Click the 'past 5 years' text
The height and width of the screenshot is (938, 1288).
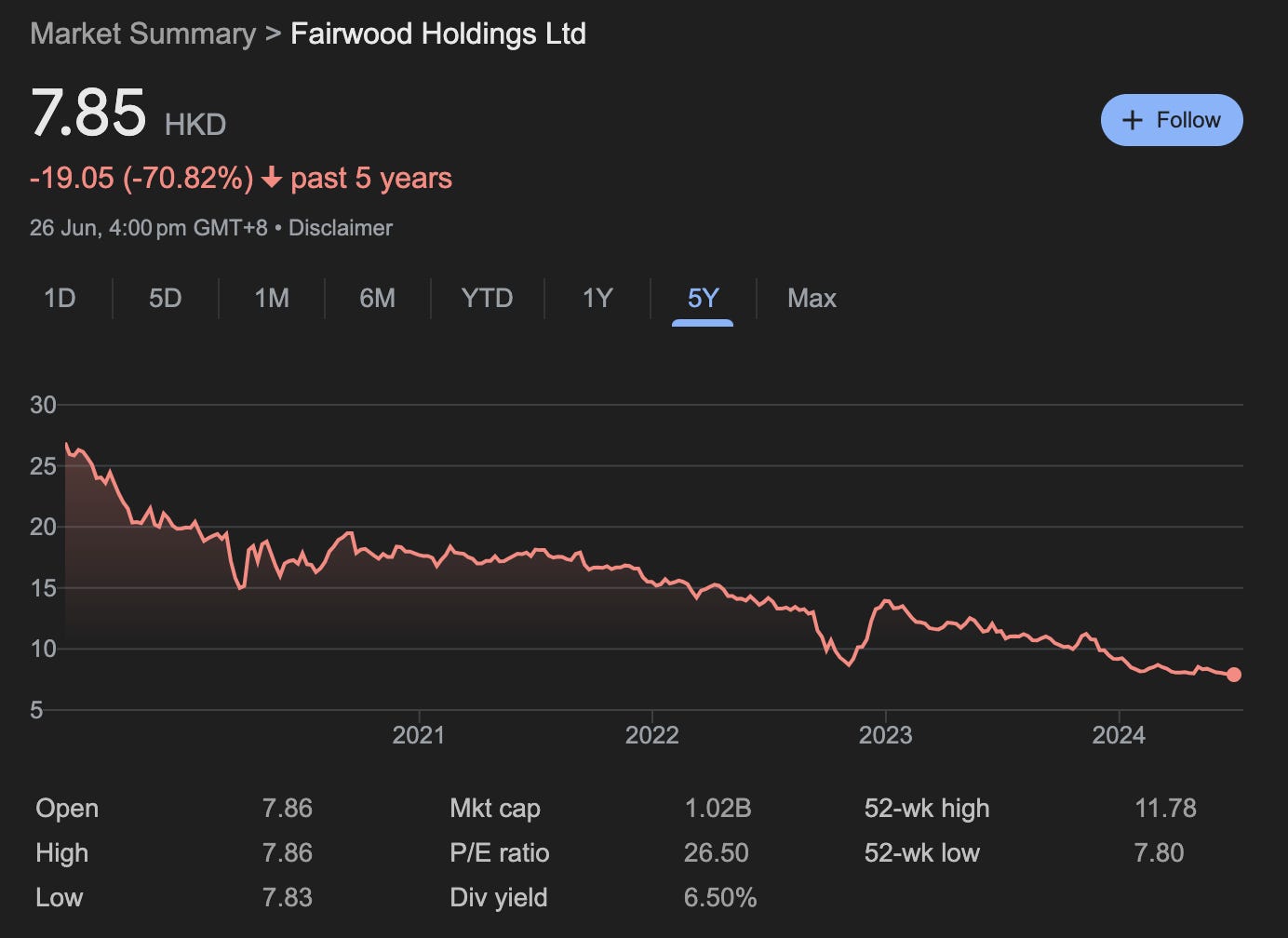click(371, 178)
